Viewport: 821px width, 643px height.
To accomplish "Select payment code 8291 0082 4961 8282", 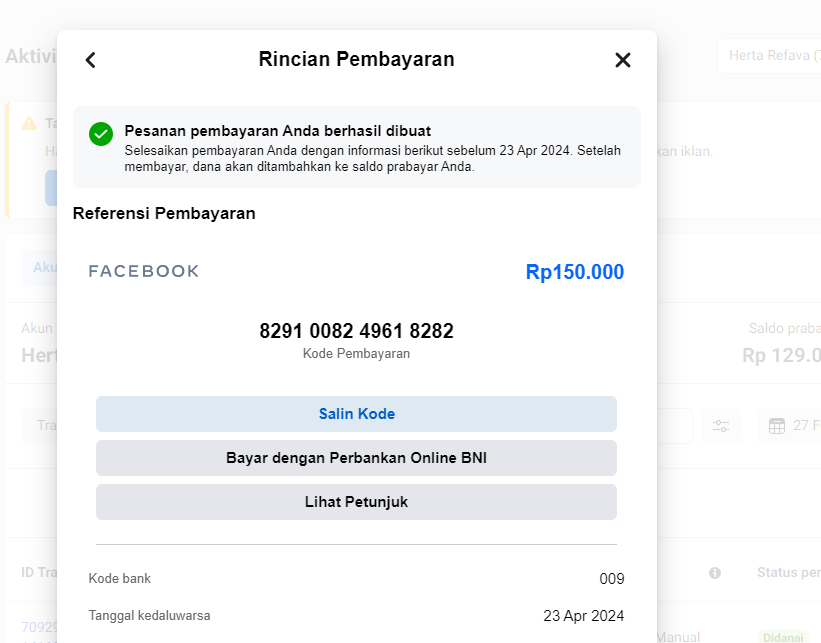I will pyautogui.click(x=356, y=331).
